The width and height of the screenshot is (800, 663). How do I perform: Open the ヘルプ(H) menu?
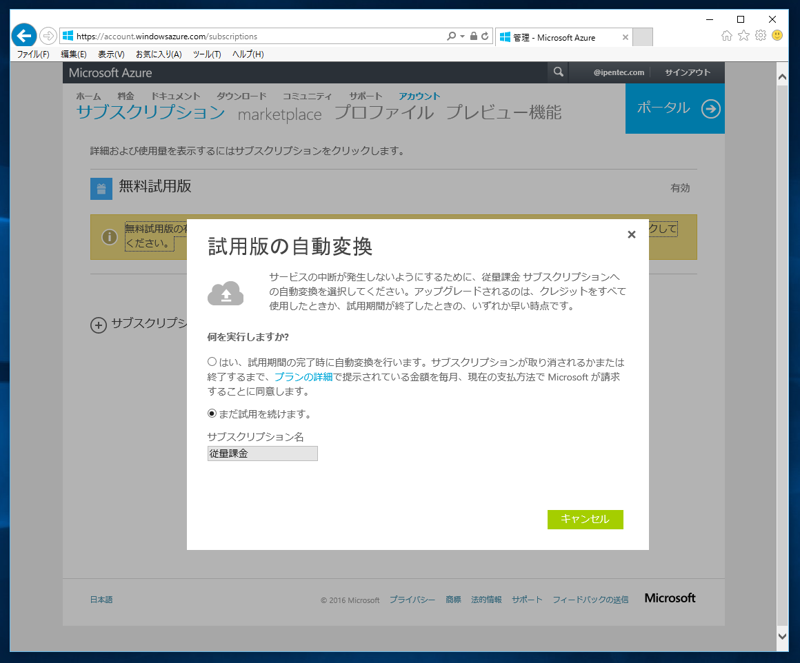(248, 54)
